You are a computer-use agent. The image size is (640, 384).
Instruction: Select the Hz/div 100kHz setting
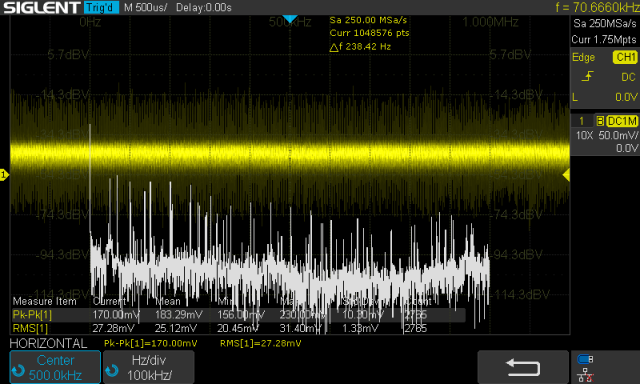(x=149, y=367)
